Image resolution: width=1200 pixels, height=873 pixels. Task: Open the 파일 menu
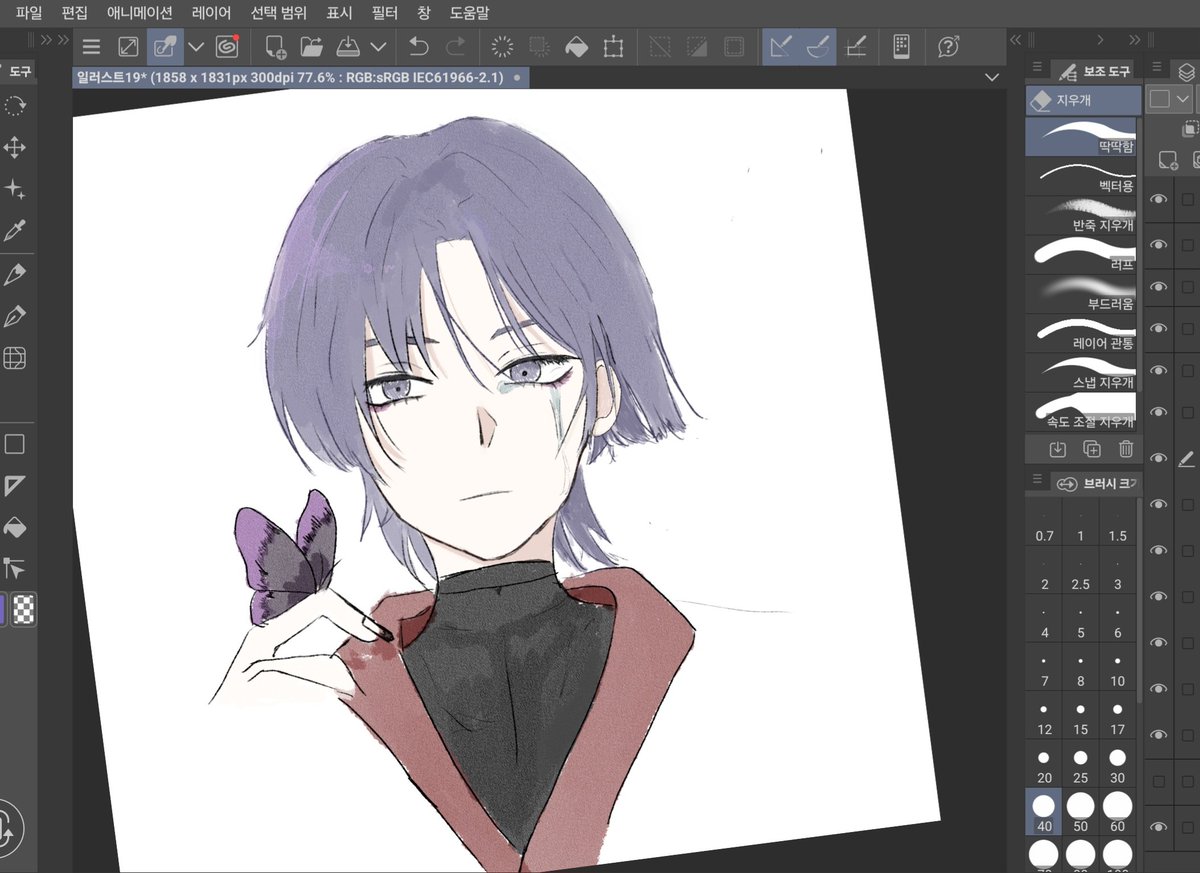(x=29, y=13)
